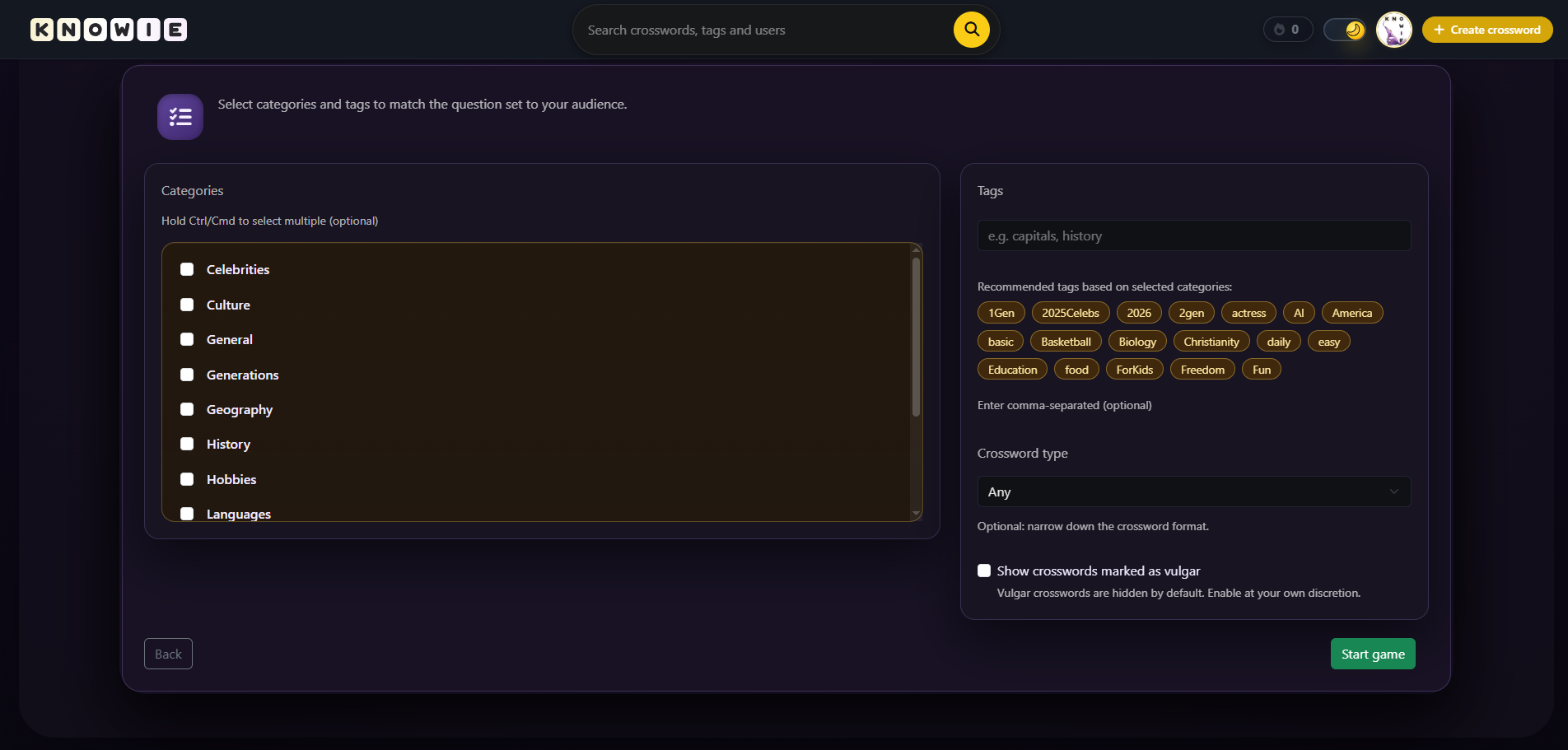
Task: Select the History category entry
Action: (228, 444)
